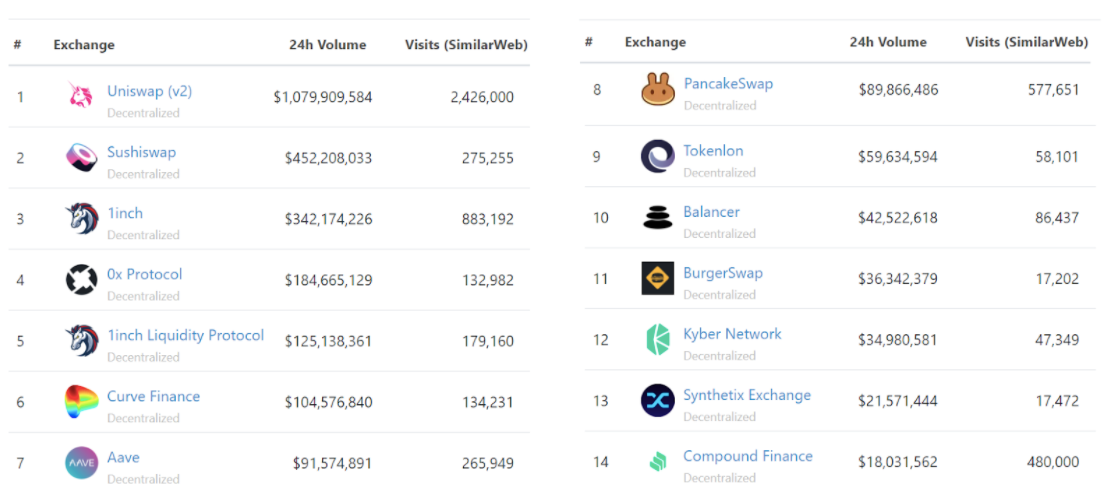Click the Aave round logo

point(81,463)
